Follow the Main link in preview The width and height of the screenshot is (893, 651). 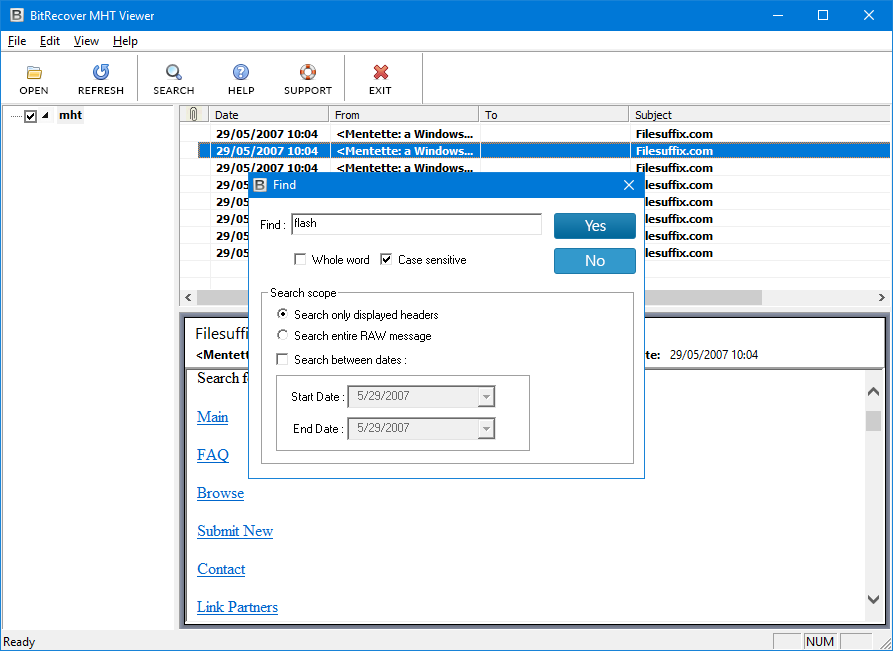click(212, 417)
